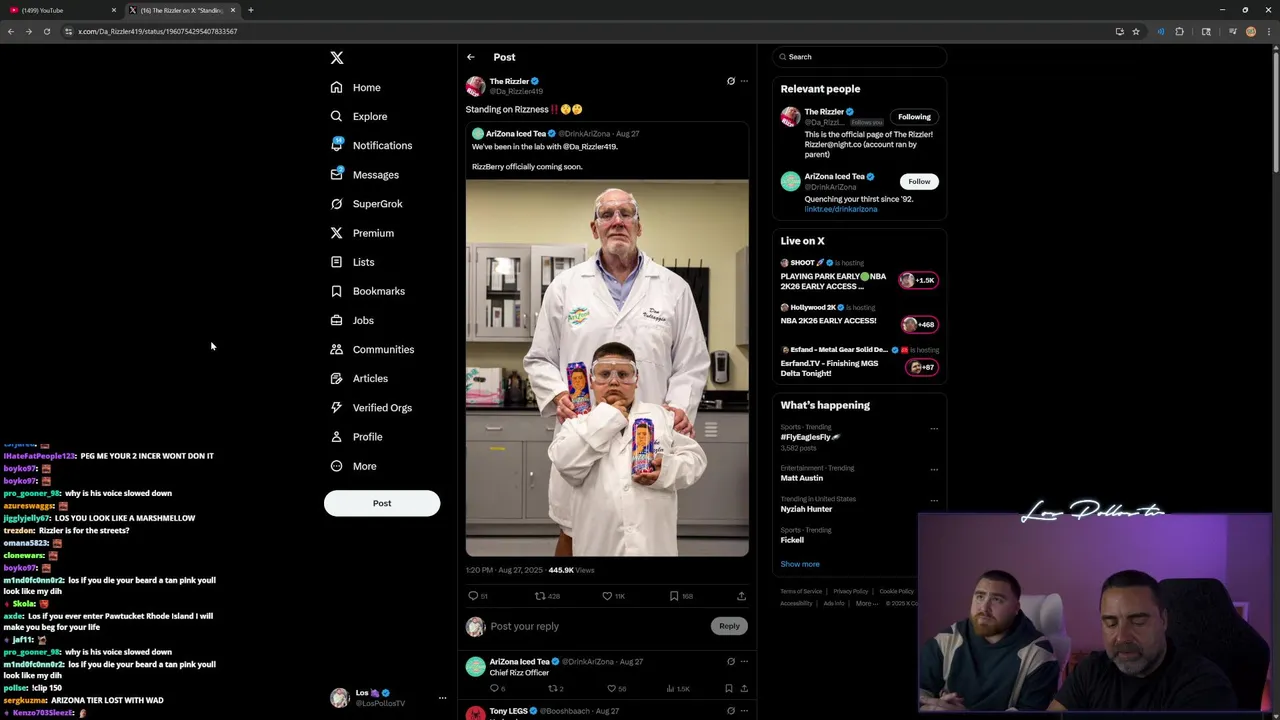Image resolution: width=1280 pixels, height=720 pixels.
Task: Click the Bookmarks icon in sidebar
Action: pos(336,291)
